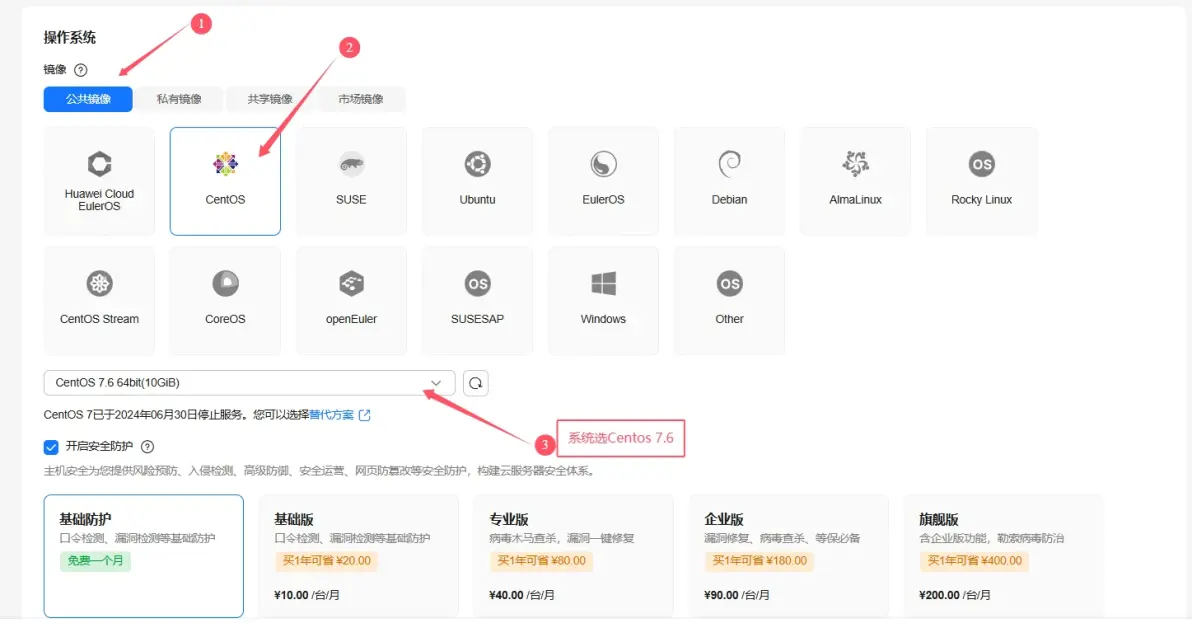Refresh the image version list
Image resolution: width=1192 pixels, height=623 pixels.
(476, 383)
